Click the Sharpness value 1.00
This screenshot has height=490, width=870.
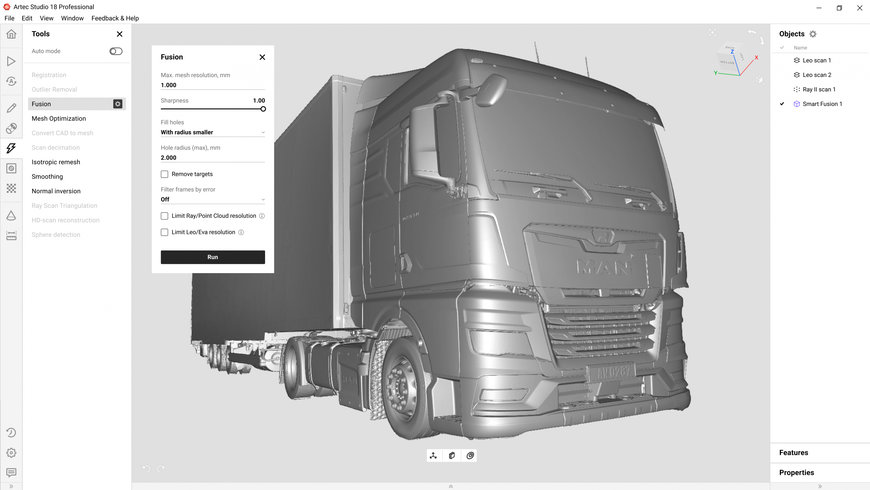259,100
